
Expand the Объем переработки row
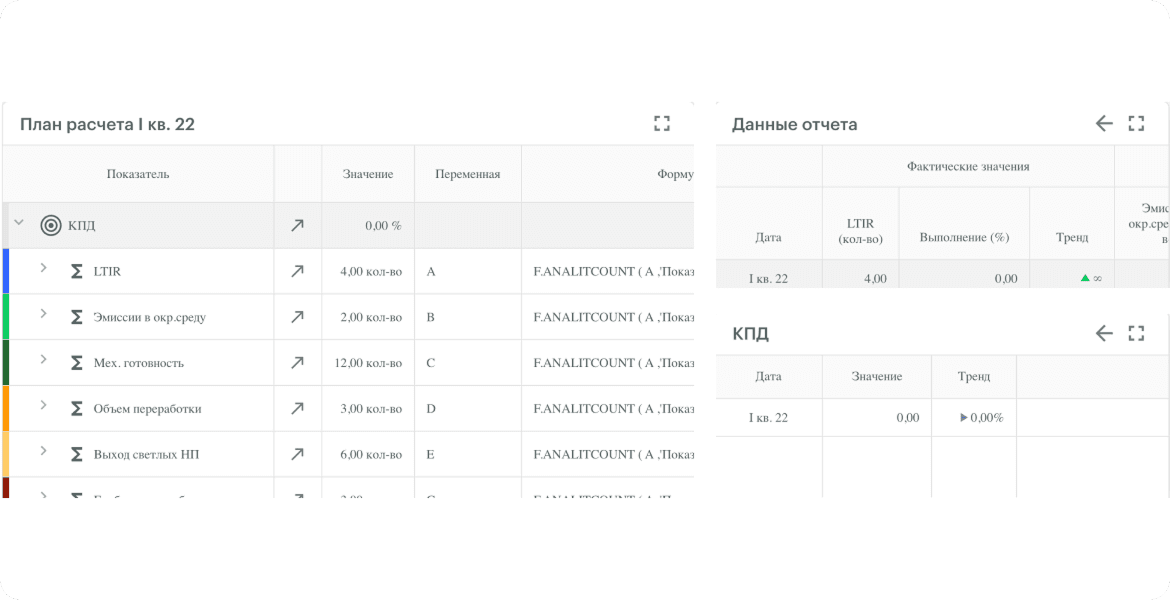43,404
